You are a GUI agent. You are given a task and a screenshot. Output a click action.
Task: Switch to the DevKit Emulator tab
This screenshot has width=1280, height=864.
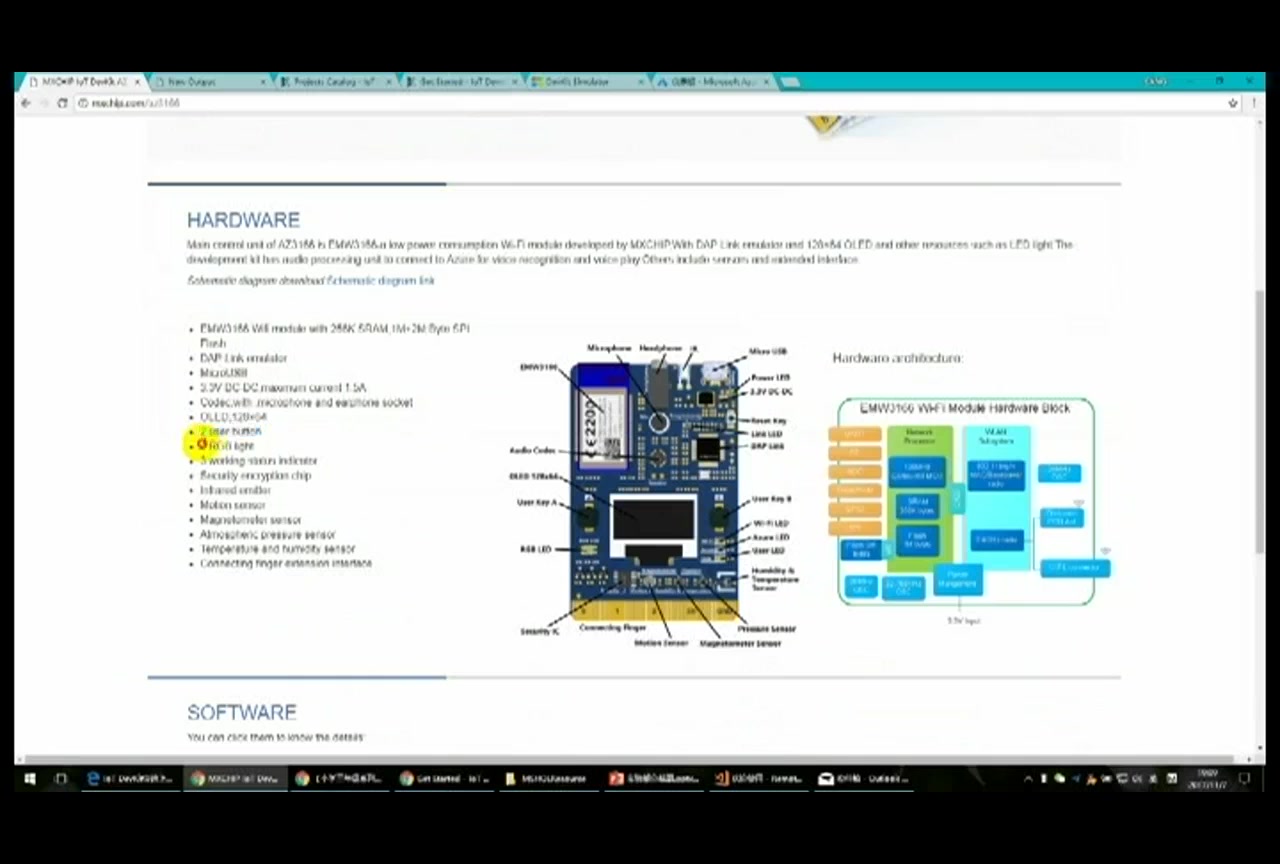[588, 82]
